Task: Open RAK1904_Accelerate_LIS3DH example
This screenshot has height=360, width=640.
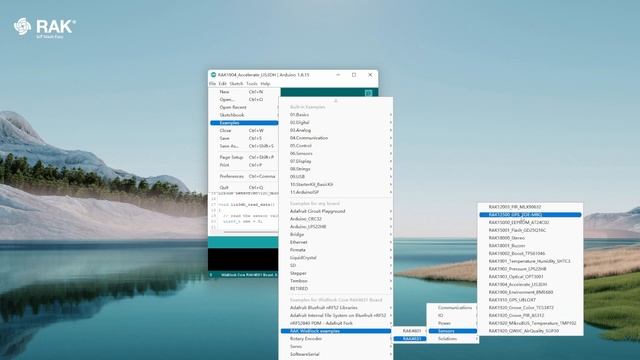Action: [x=530, y=284]
